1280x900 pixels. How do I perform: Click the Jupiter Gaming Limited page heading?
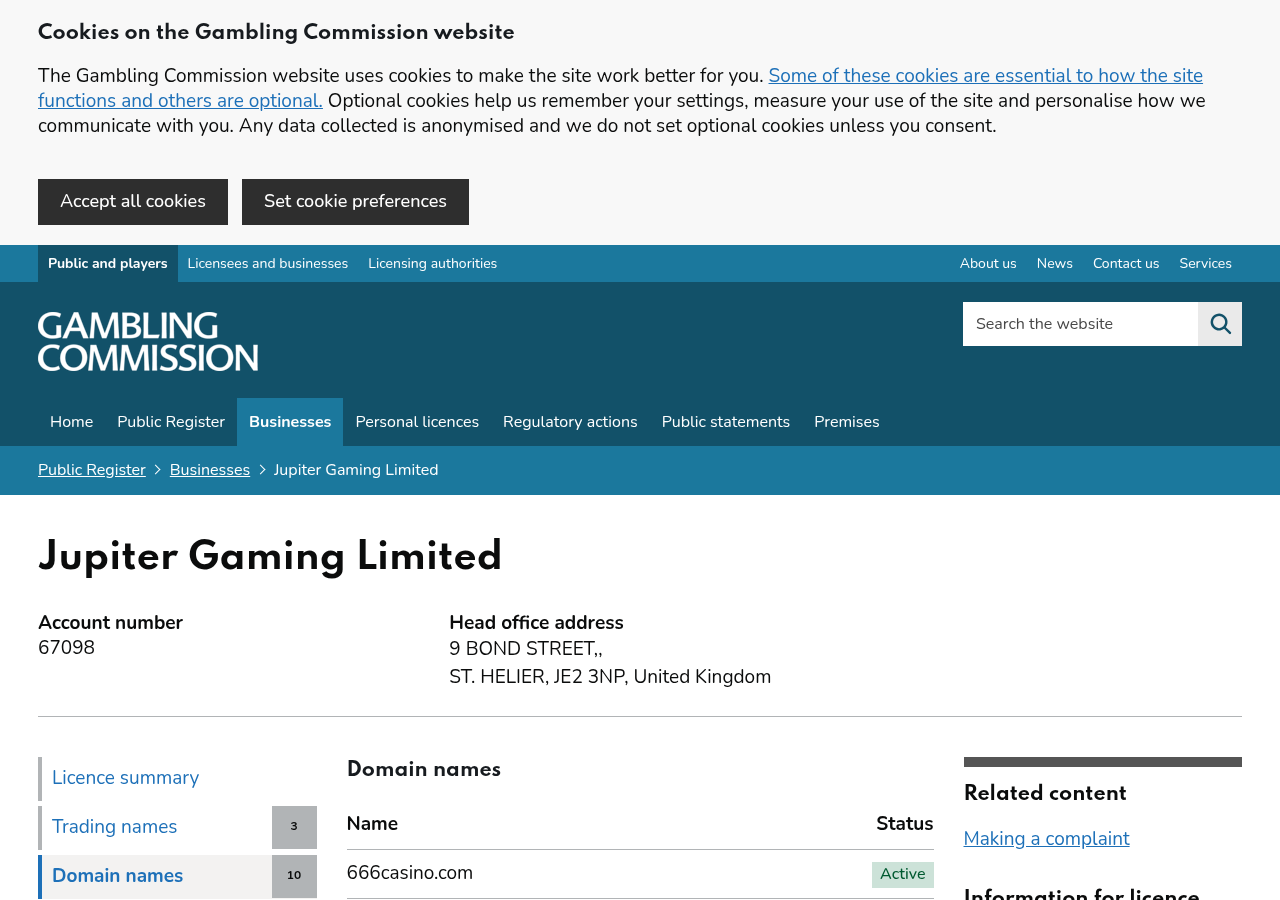[x=270, y=557]
